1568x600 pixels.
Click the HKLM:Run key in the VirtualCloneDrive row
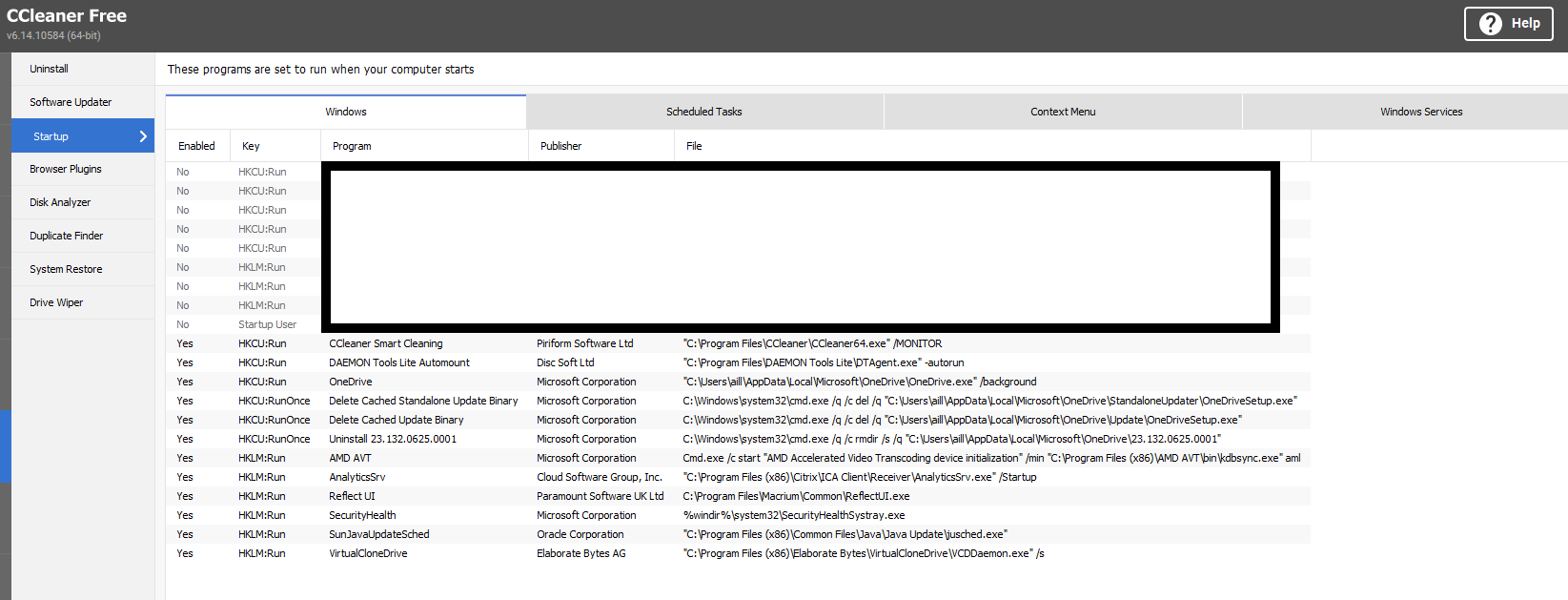pos(262,553)
